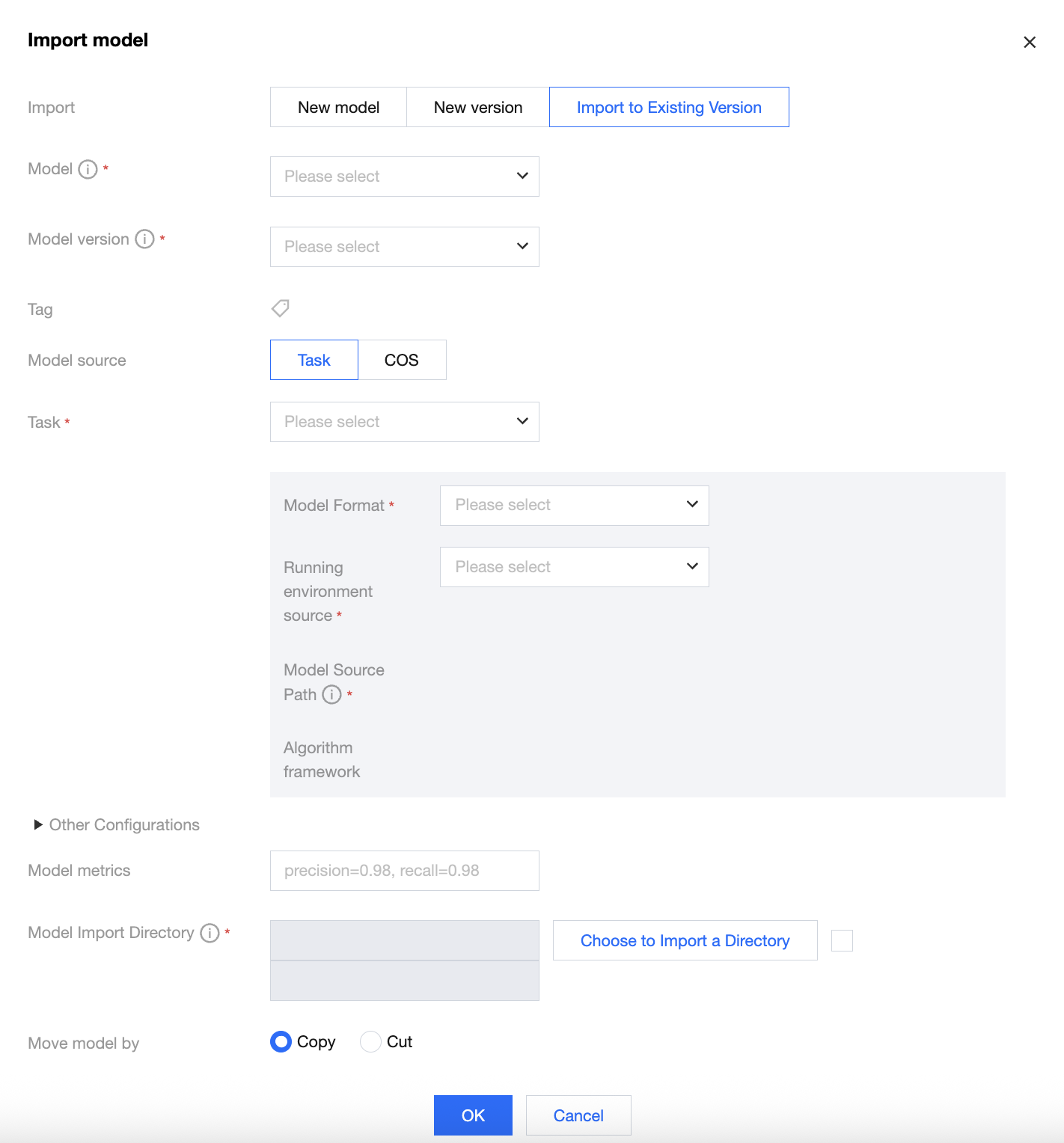Click the Tag add icon
The height and width of the screenshot is (1143, 1064).
pos(281,308)
